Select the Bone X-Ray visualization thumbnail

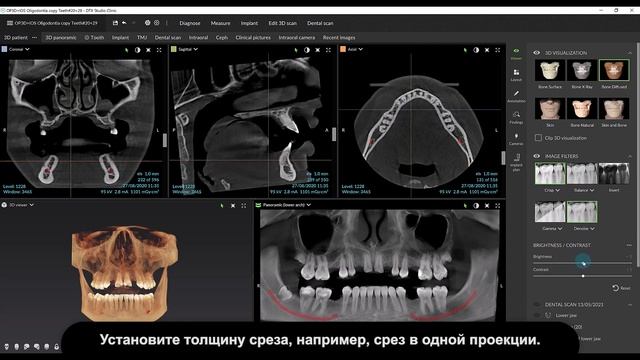tap(582, 70)
